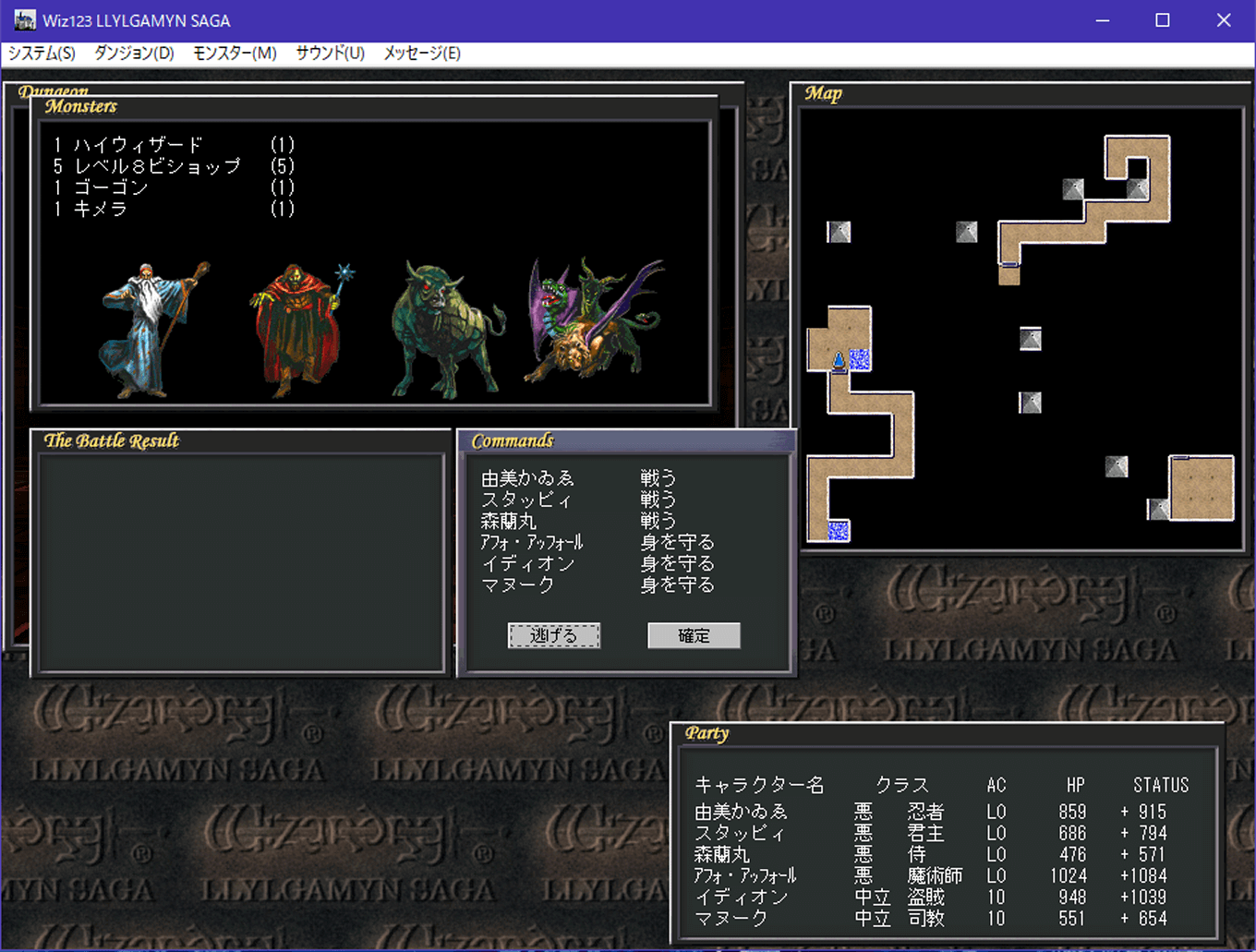This screenshot has height=952, width=1256.
Task: Open the サウンド(U) menu
Action: coord(330,54)
